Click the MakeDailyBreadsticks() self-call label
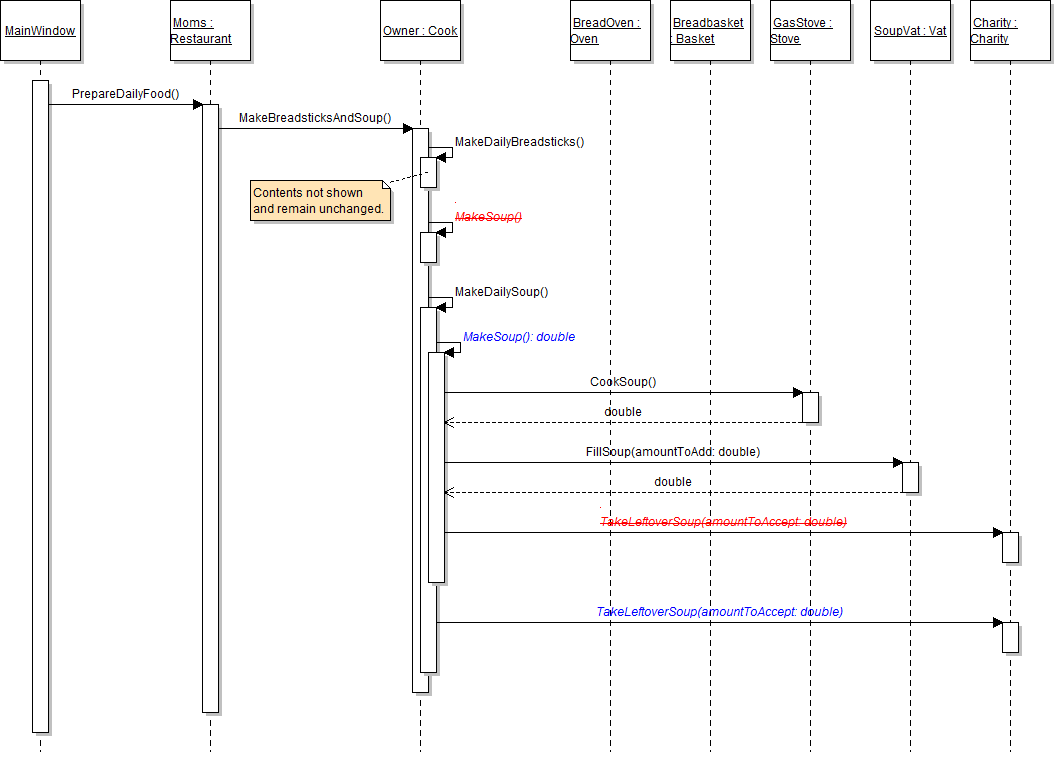1055x757 pixels. point(519,142)
